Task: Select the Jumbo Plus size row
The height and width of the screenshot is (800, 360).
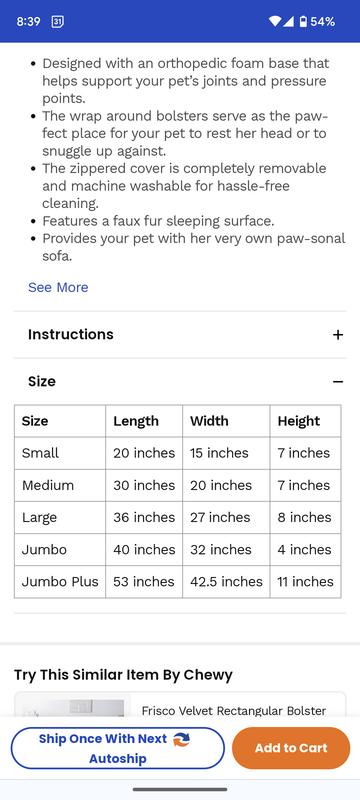Action: pyautogui.click(x=177, y=582)
